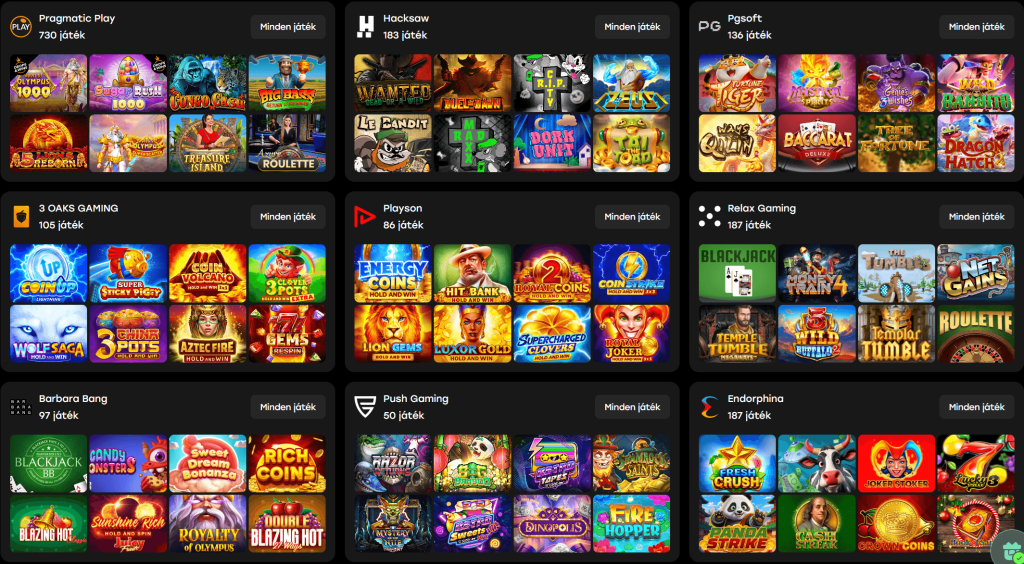The image size is (1024, 564).
Task: Click the 3 Oaks Gaming acorn icon
Action: (x=21, y=217)
